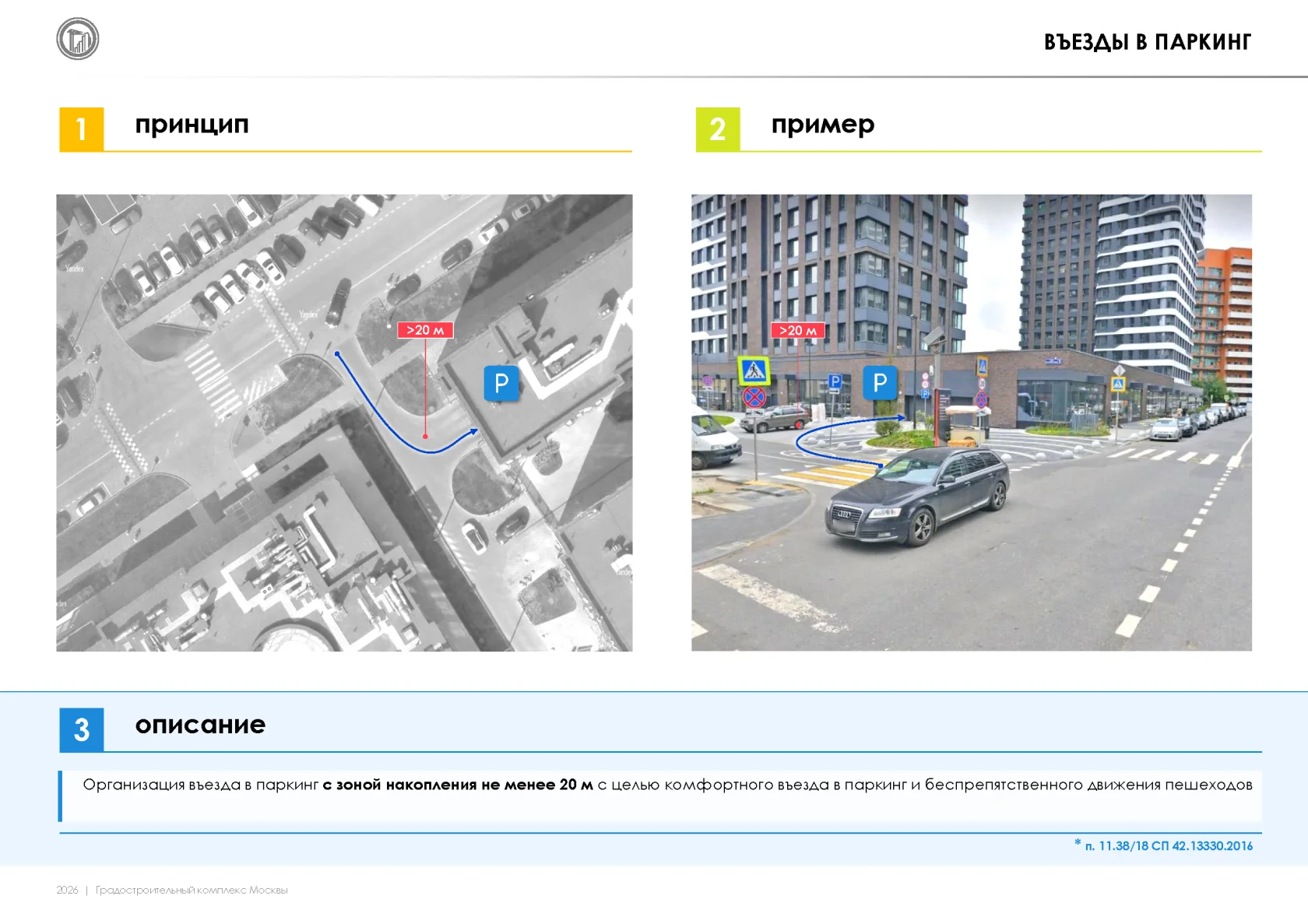
Task: Click the heading 'принцип'
Action: [192, 125]
